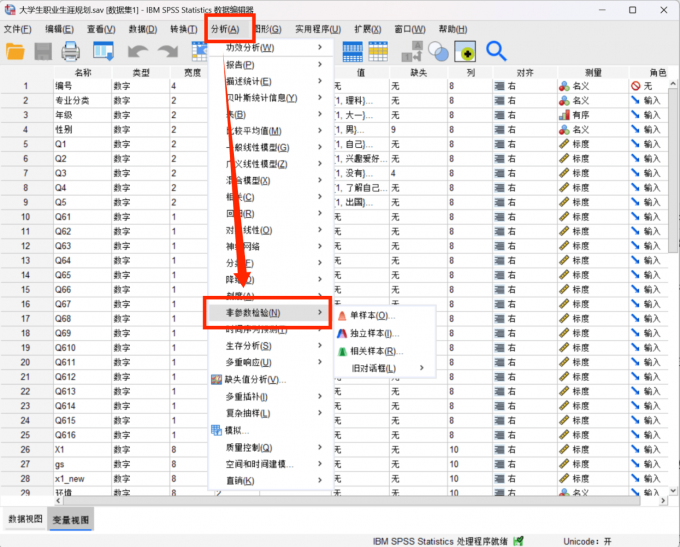The height and width of the screenshot is (547, 680).
Task: Click the blue data grid toolbar icon
Action: tap(353, 52)
